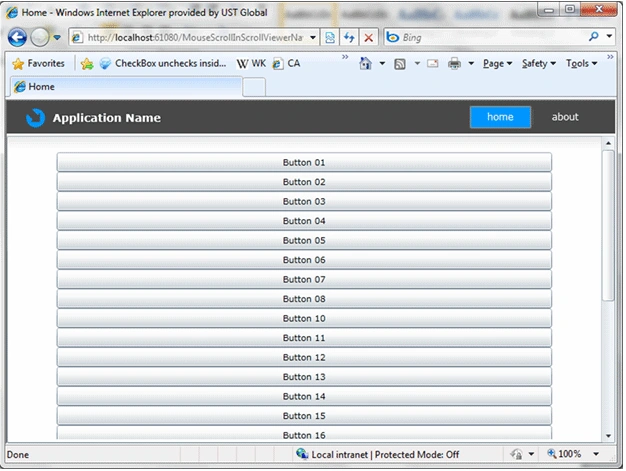Click Button 03
The width and height of the screenshot is (626, 471).
[304, 202]
